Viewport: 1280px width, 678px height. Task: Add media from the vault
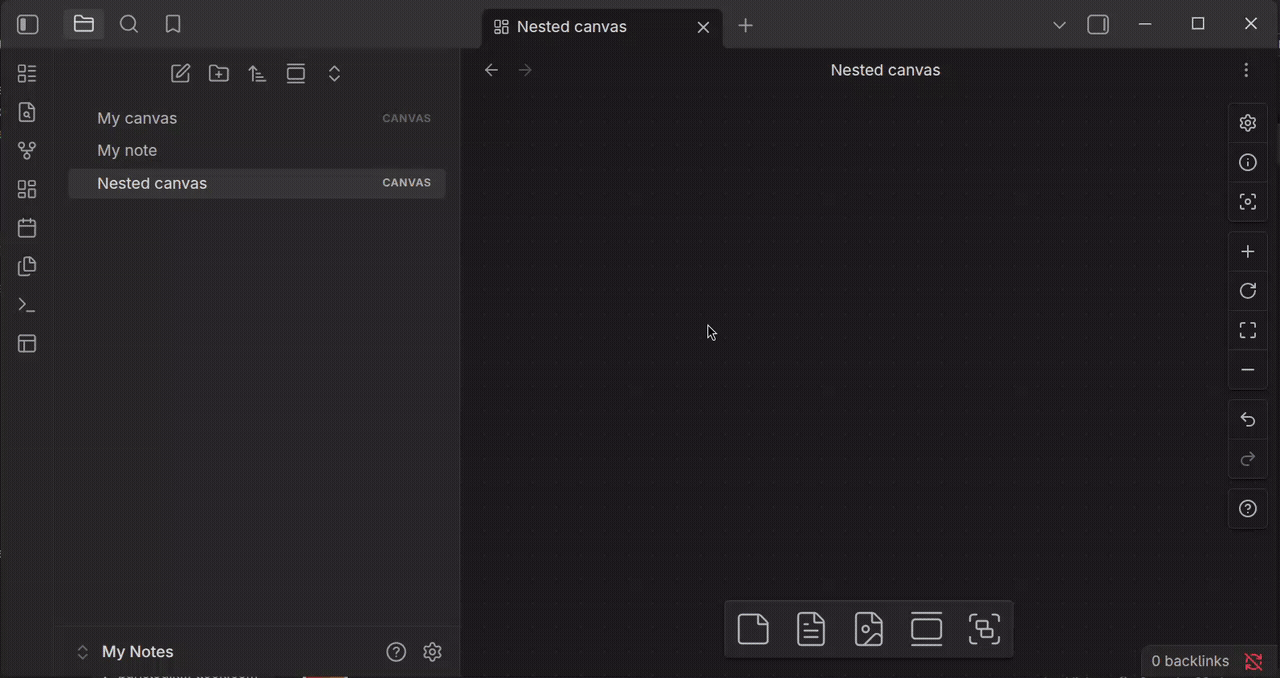coord(869,629)
